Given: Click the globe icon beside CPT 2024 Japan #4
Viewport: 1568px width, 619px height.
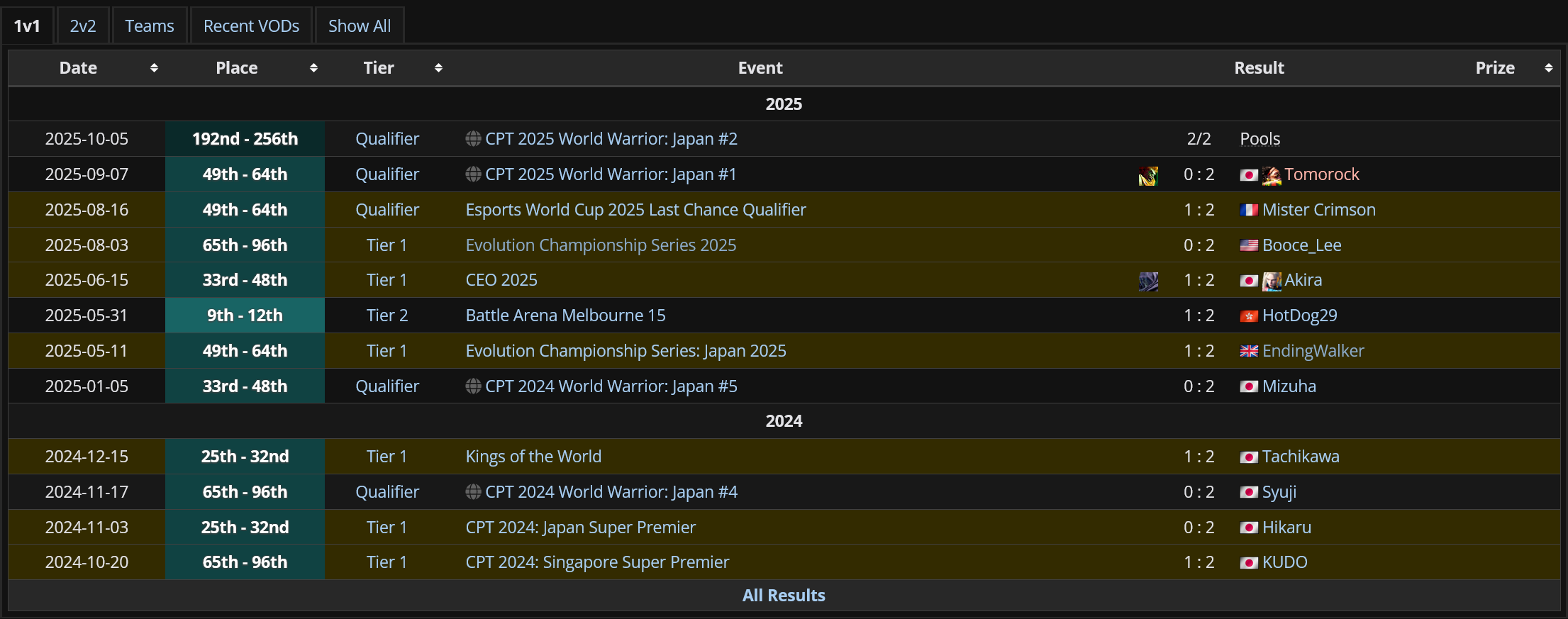Looking at the screenshot, I should (x=473, y=492).
